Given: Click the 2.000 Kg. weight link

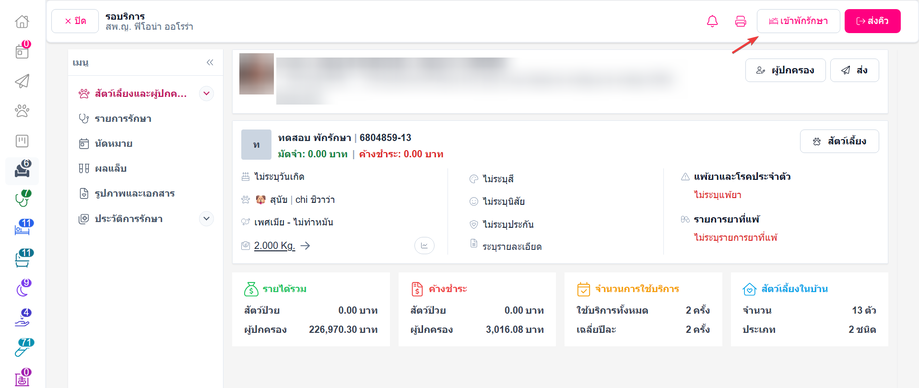Looking at the screenshot, I should pyautogui.click(x=274, y=246).
